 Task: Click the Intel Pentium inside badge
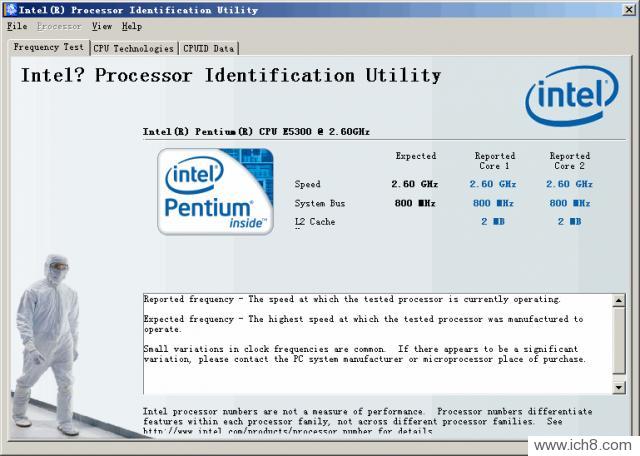coord(216,191)
